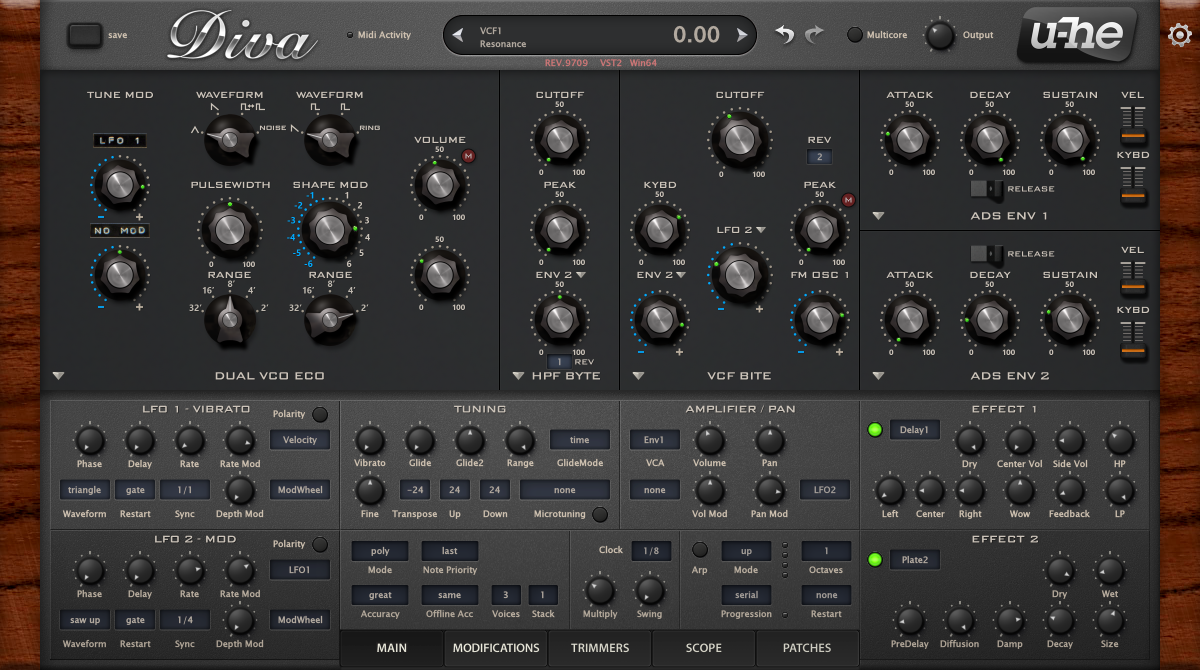
Task: Open the Plate2 effect type dropdown
Action: (914, 560)
